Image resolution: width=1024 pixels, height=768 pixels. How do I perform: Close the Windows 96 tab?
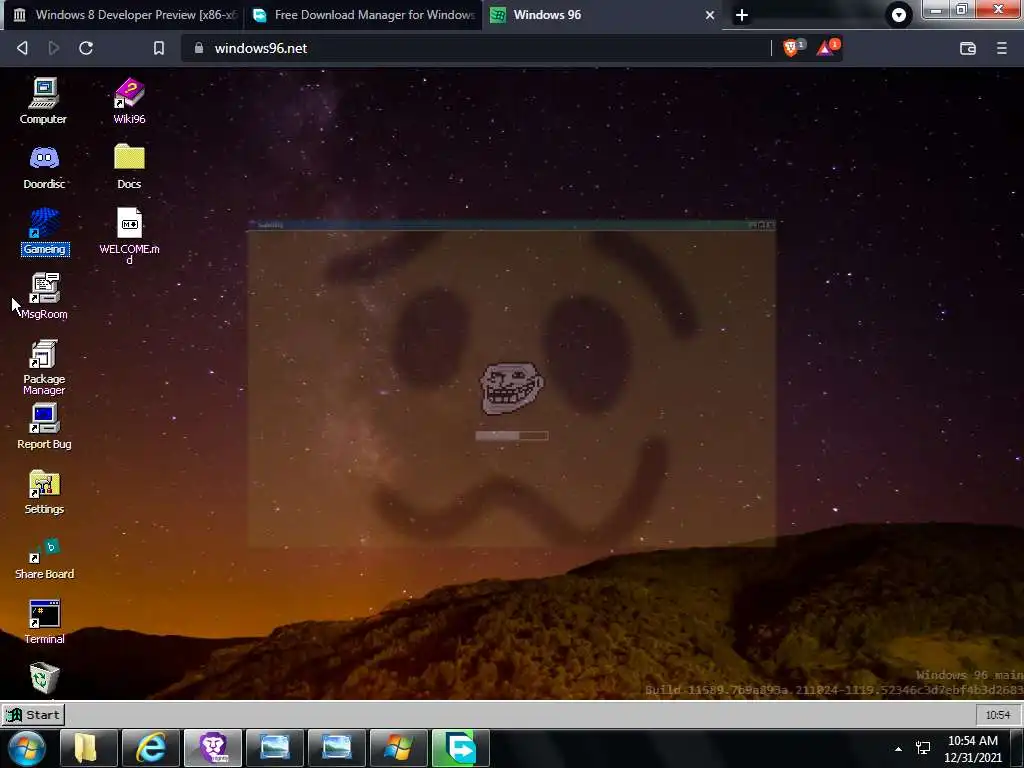point(710,15)
